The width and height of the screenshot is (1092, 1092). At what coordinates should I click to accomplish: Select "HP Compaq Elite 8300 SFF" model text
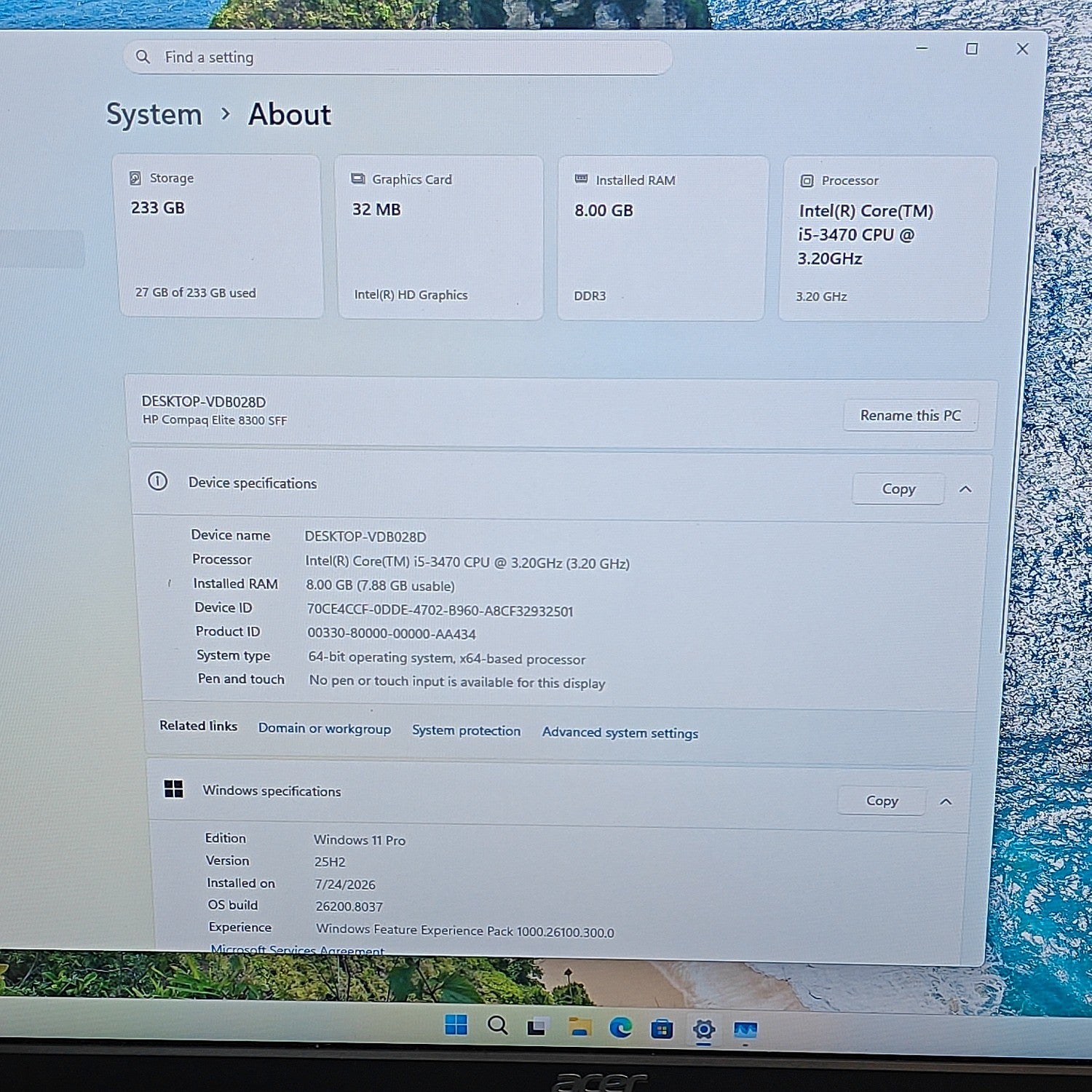[x=215, y=420]
